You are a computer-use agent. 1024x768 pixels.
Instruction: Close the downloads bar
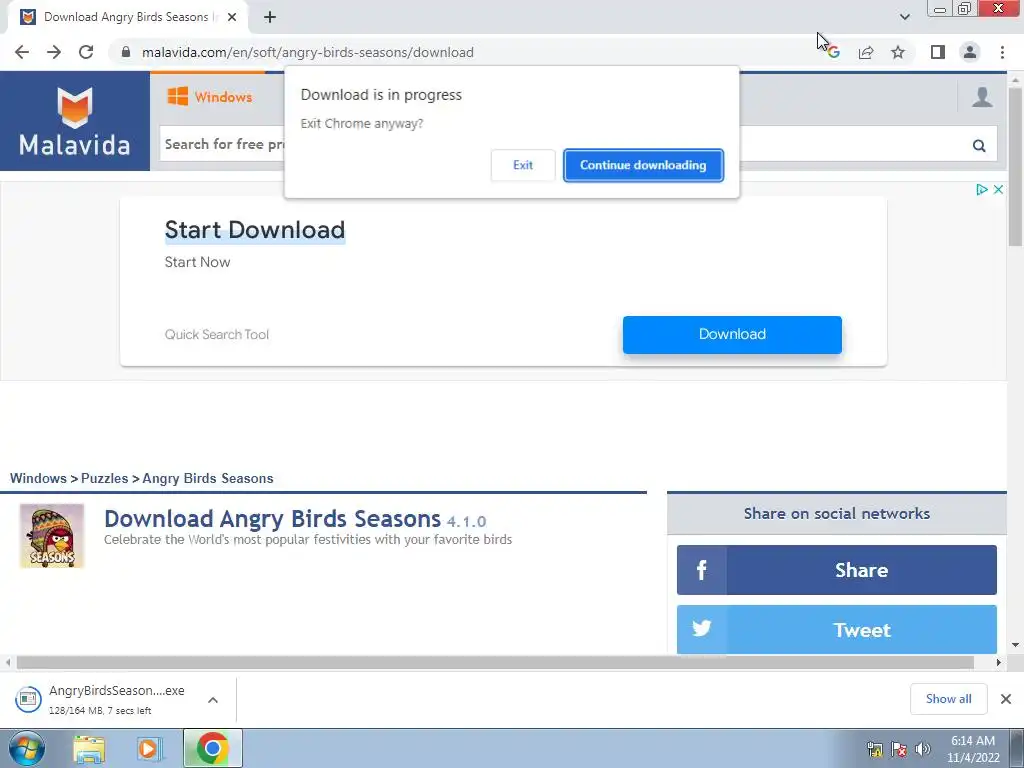pyautogui.click(x=1006, y=699)
